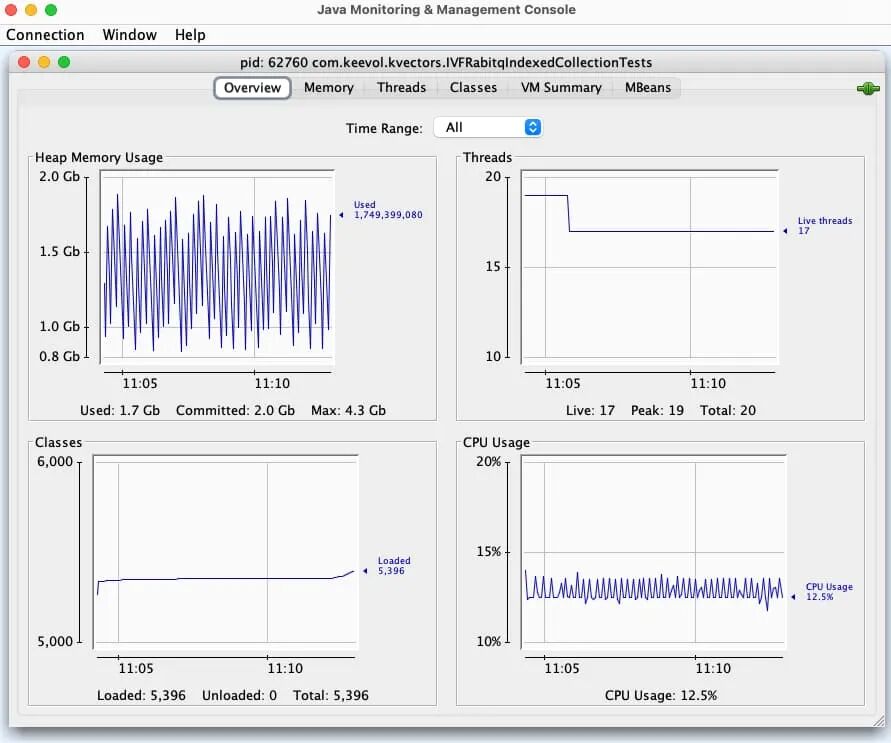Open the VM Summary tab

click(x=561, y=87)
